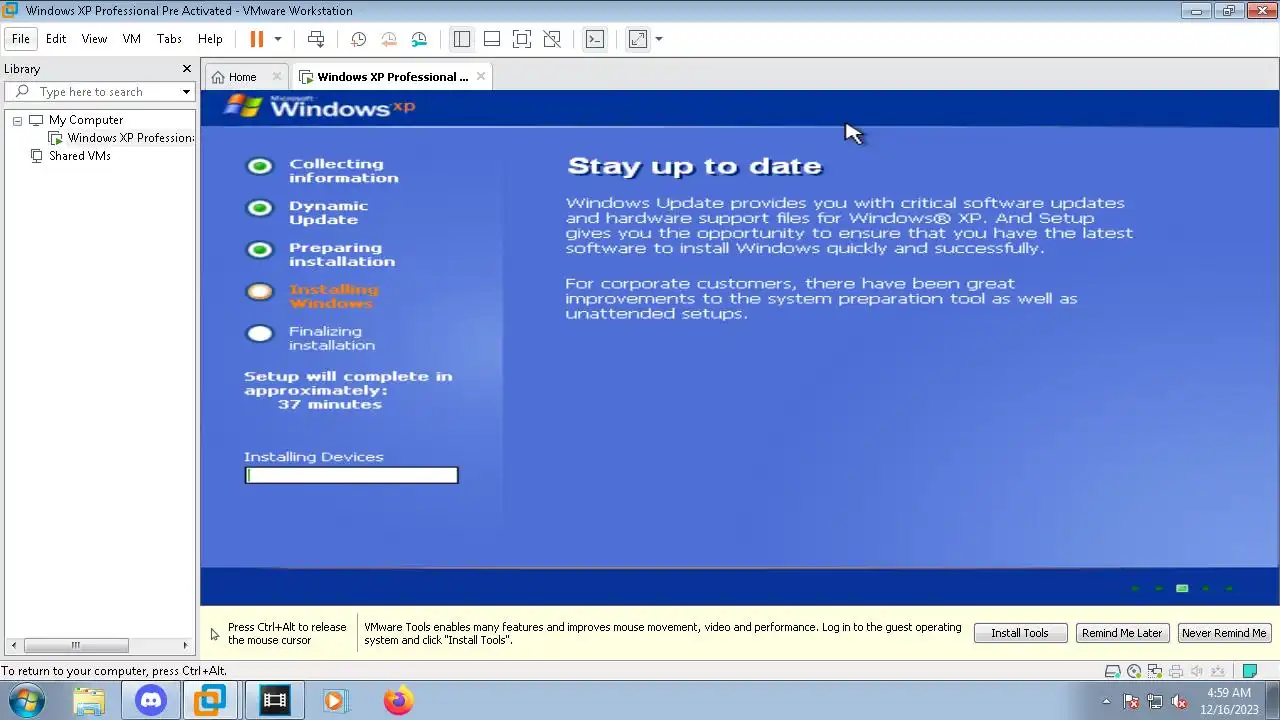Screen dimensions: 1280x720
Task: Click the network tray icon
Action: [x=1155, y=701]
